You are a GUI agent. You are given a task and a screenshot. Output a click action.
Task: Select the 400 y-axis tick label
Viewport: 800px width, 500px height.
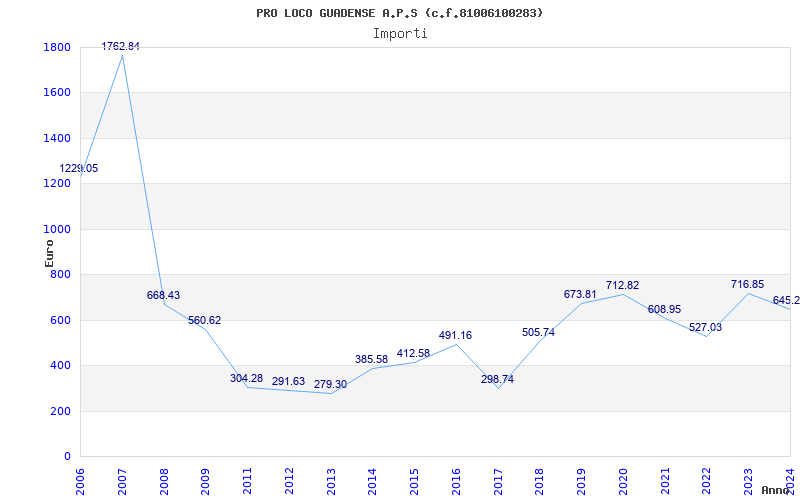coord(61,365)
